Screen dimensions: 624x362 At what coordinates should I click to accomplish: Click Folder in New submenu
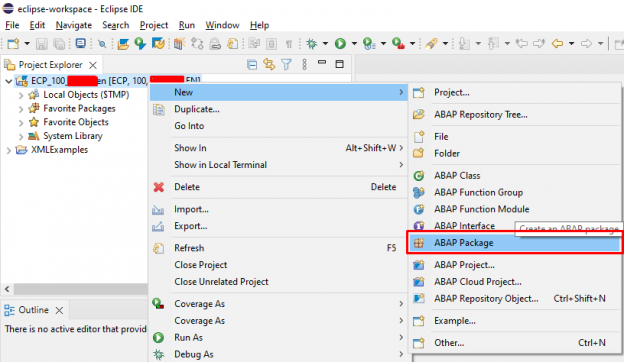click(x=514, y=153)
